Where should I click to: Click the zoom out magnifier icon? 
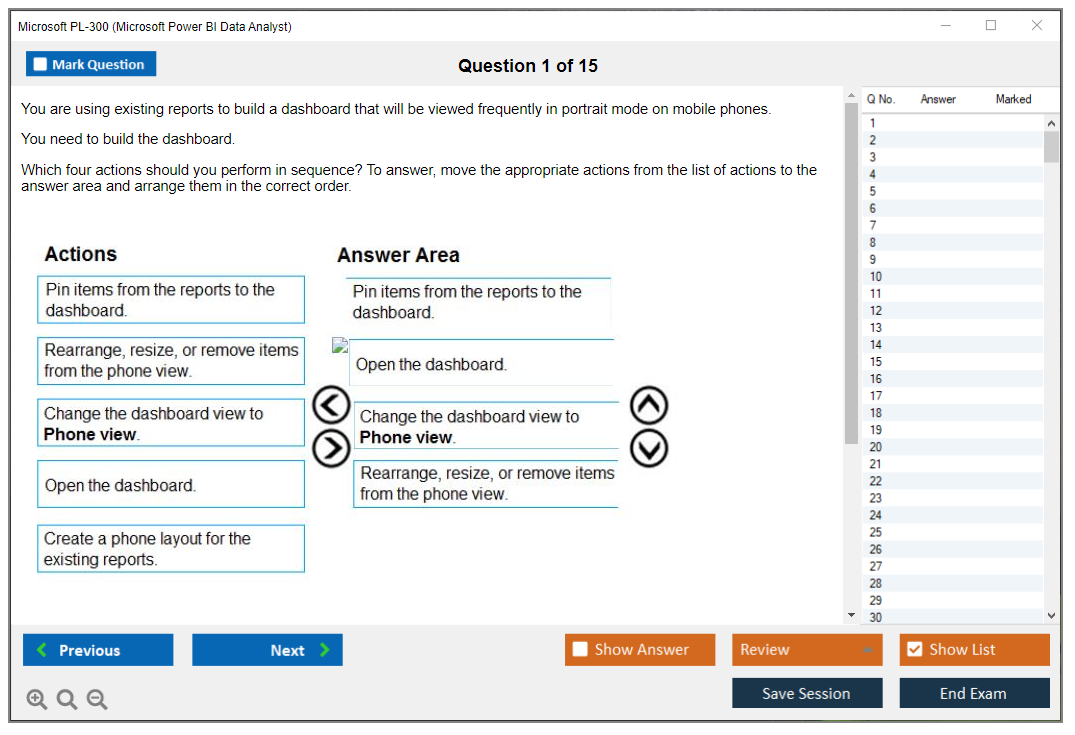coord(97,699)
